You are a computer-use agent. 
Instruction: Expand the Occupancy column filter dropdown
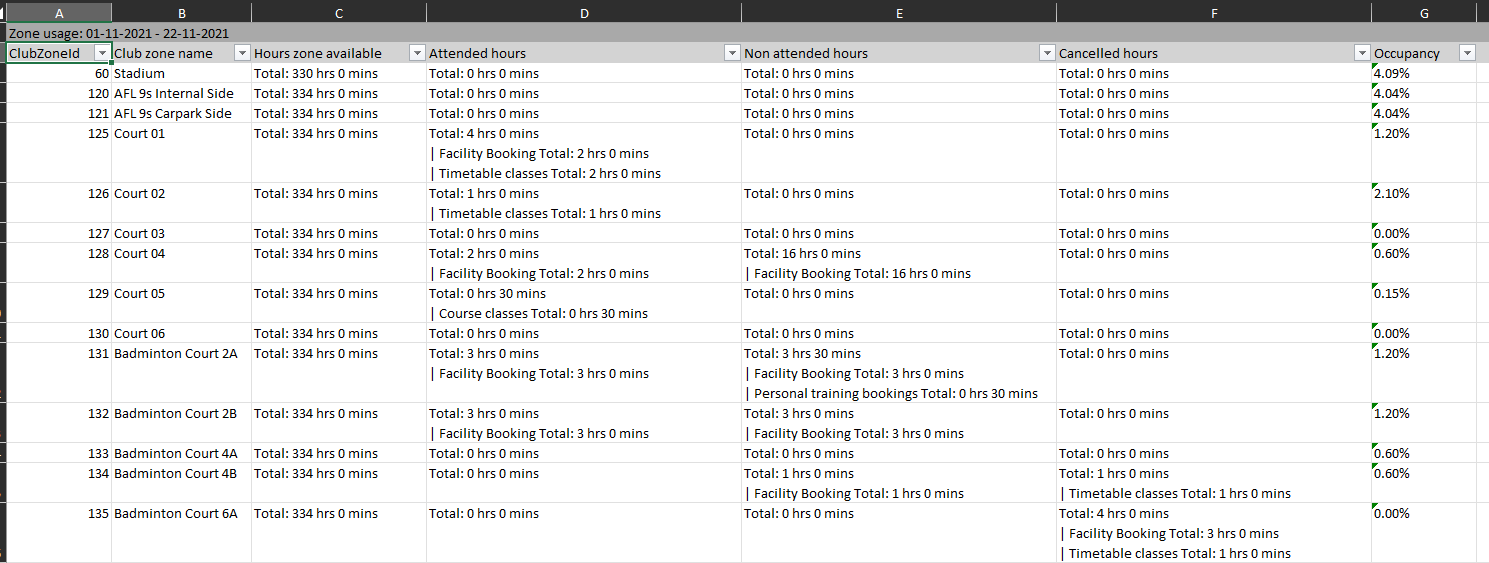click(x=1466, y=53)
